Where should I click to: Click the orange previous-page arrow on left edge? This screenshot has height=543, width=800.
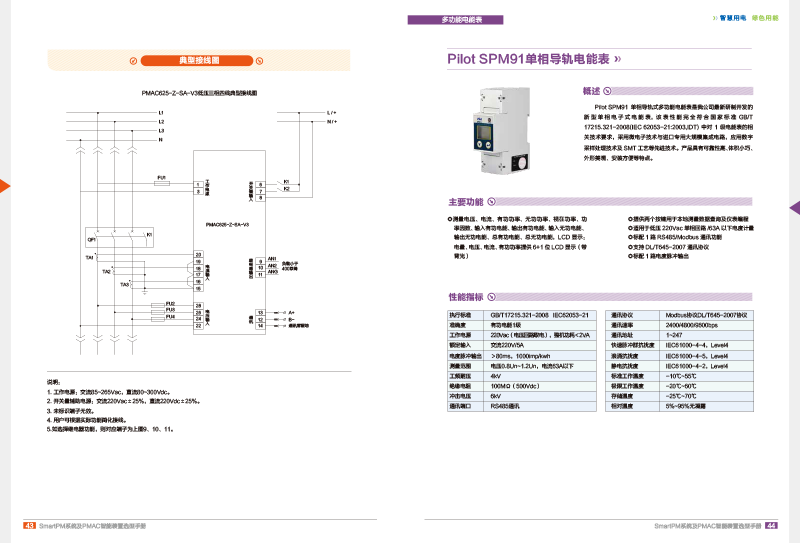(4, 186)
